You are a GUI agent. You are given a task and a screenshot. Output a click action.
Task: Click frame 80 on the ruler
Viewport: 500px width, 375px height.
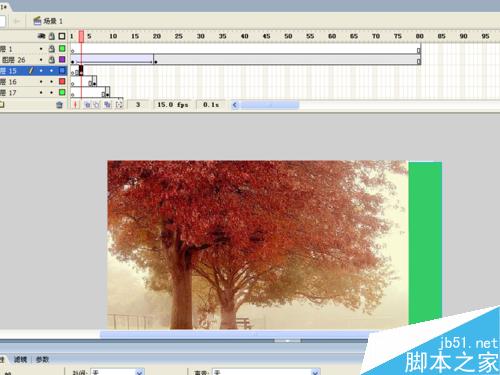coord(420,36)
